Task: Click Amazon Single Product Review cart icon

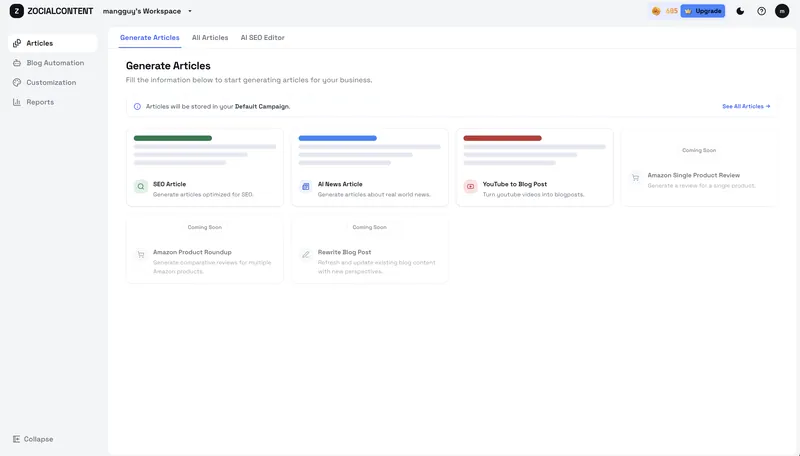Action: click(635, 178)
